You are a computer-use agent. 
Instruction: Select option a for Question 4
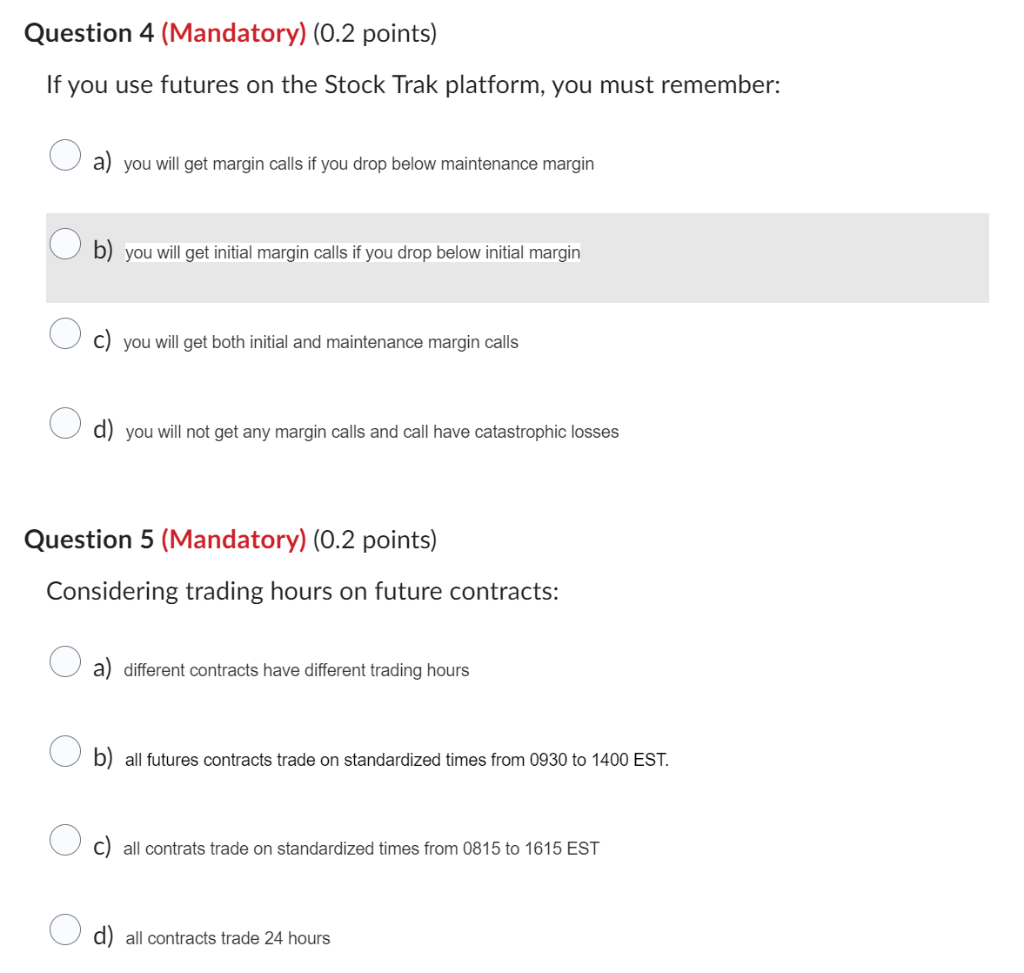click(65, 155)
